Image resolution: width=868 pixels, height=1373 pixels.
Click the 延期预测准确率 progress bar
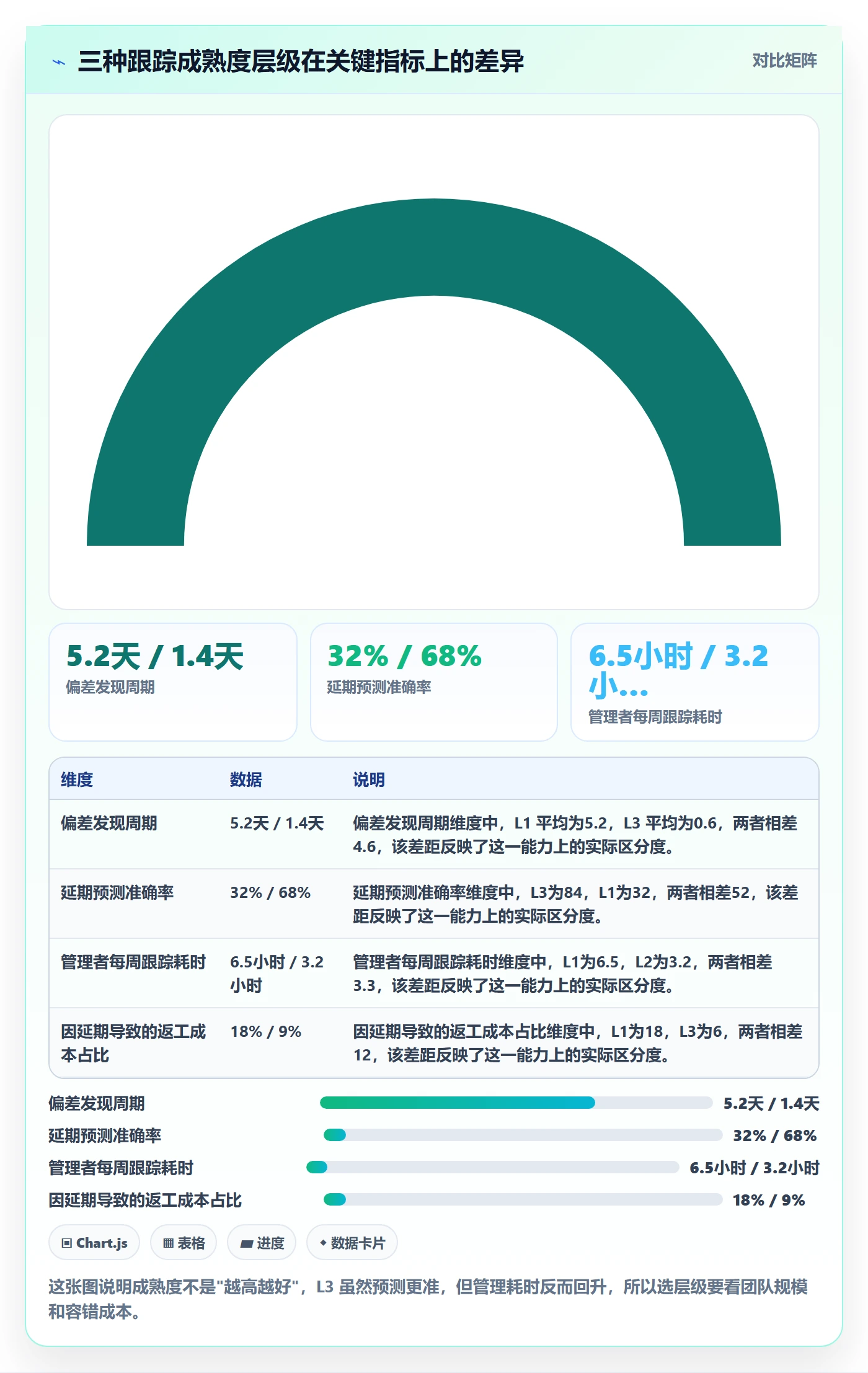point(523,1135)
